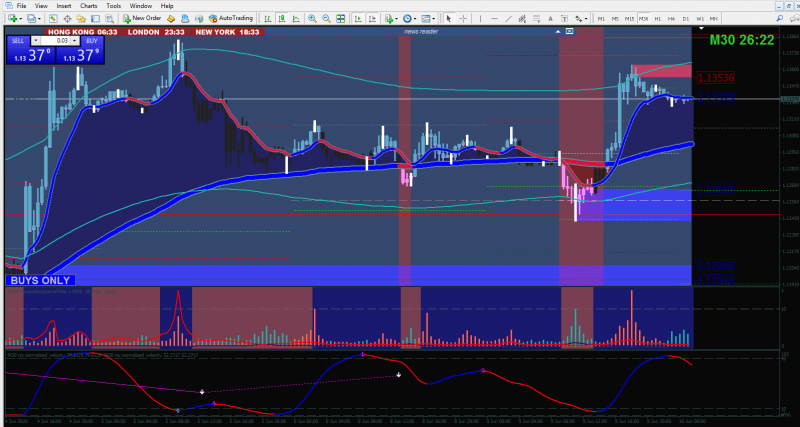Expand the New Chart dropdown arrow

21,19
